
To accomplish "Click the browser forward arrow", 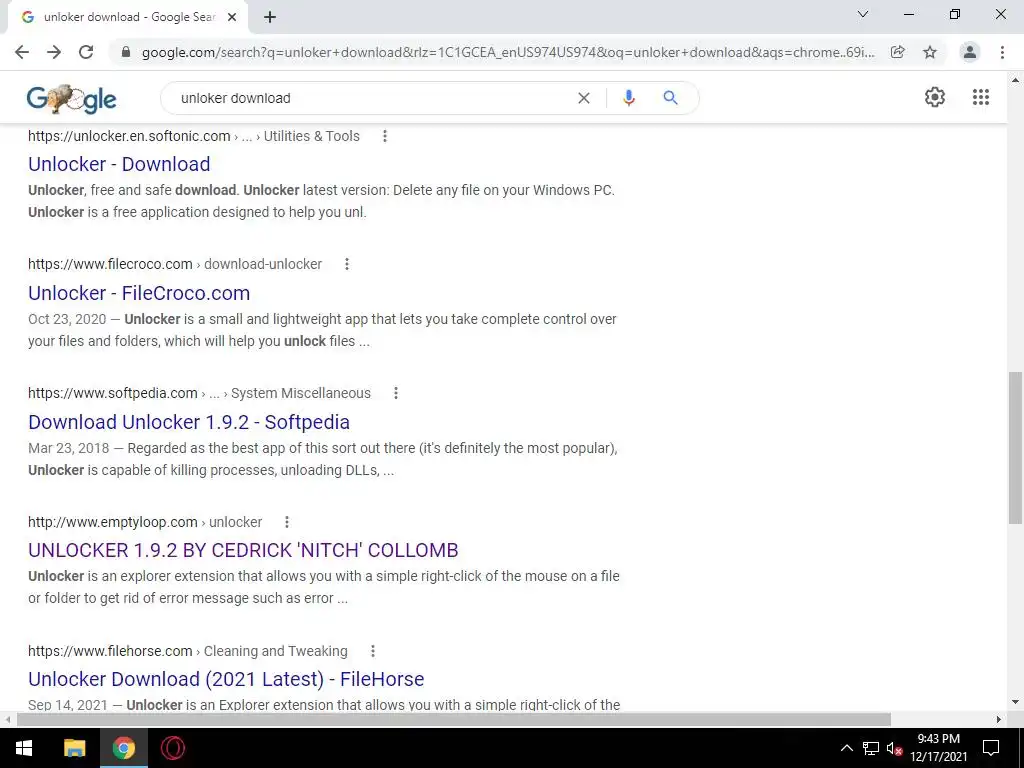I will [x=54, y=52].
